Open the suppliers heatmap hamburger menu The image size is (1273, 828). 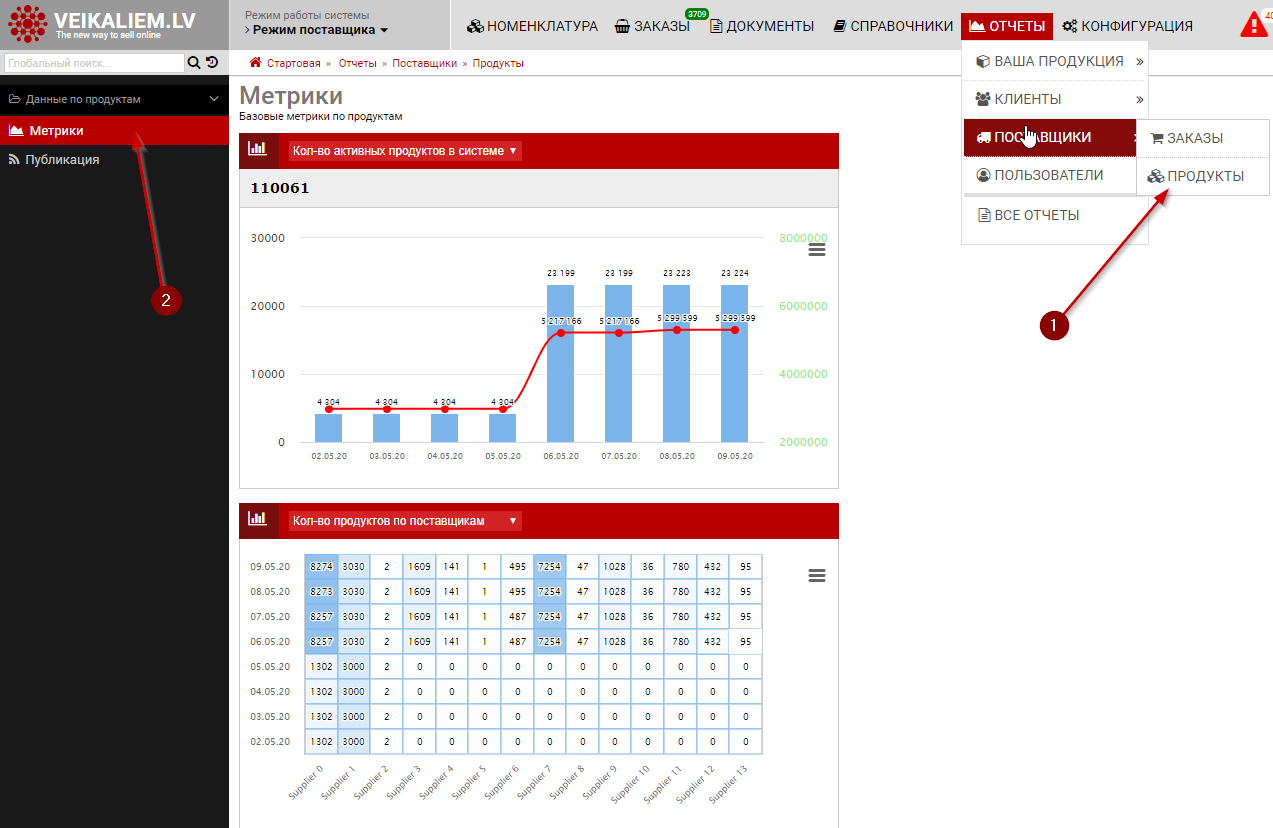tap(817, 575)
